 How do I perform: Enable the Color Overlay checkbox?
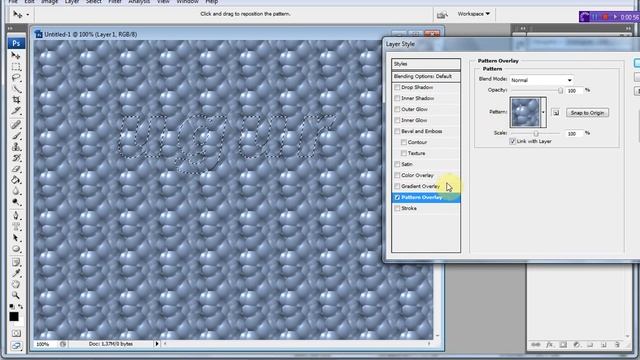[397, 175]
